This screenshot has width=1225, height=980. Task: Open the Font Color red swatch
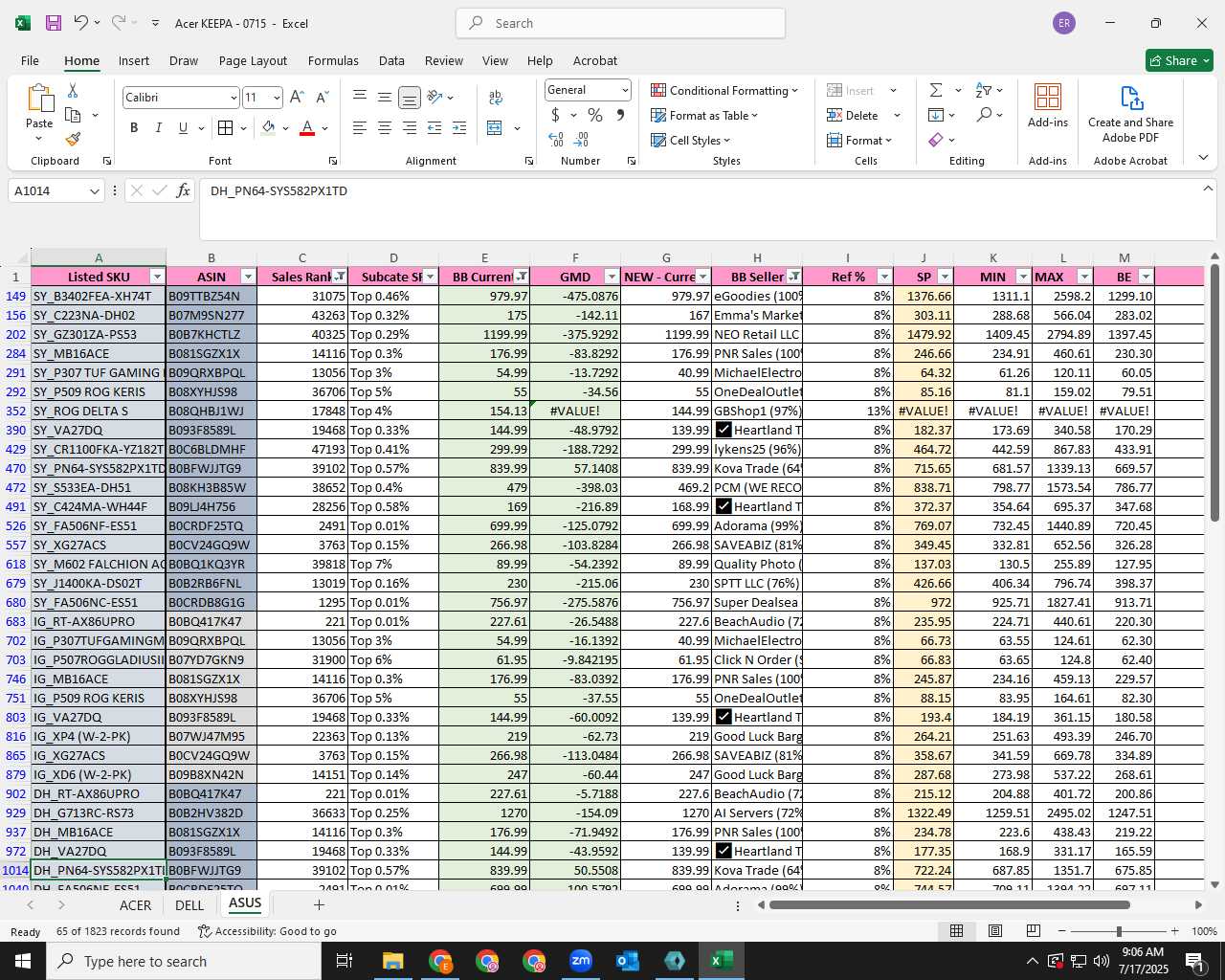[307, 127]
